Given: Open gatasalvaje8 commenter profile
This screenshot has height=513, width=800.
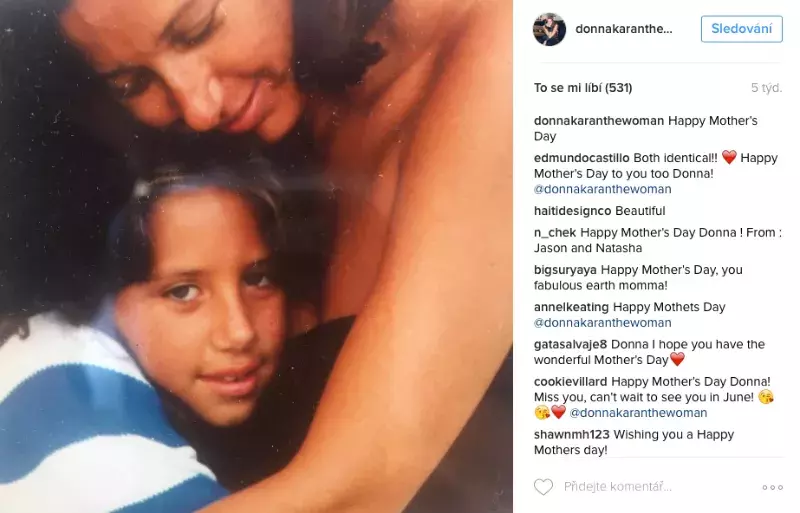Looking at the screenshot, I should point(570,345).
